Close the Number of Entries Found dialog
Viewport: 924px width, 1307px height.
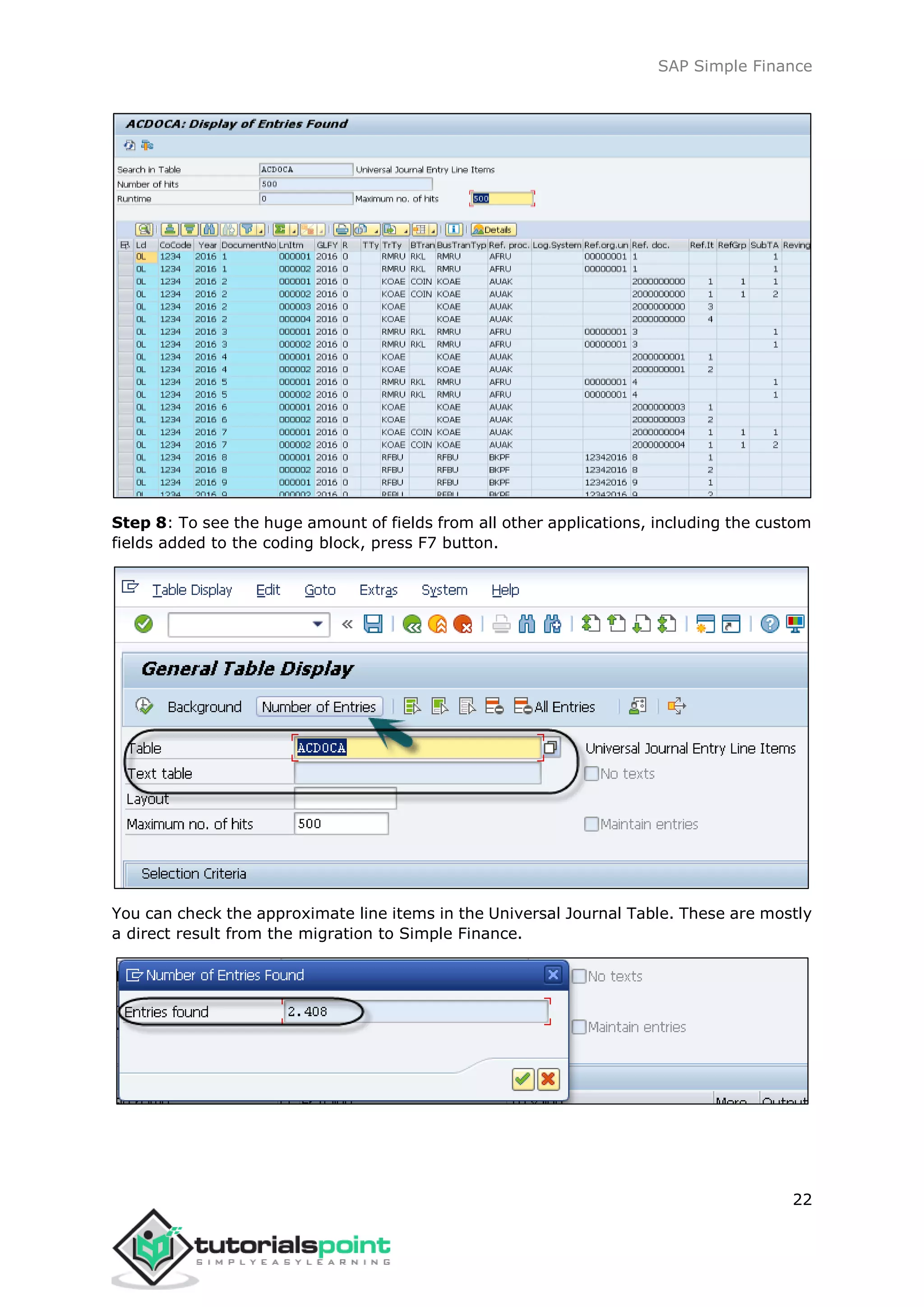tap(553, 975)
